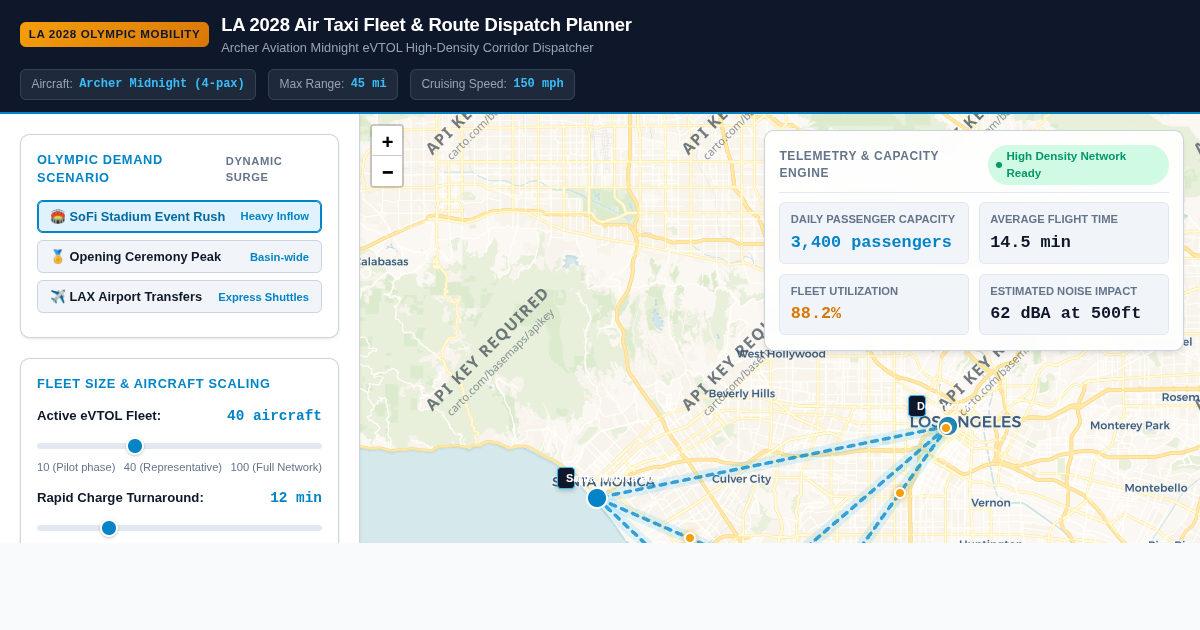Image resolution: width=1200 pixels, height=630 pixels.
Task: Click the 'D' label badge near Los Angeles
Action: pos(917,406)
